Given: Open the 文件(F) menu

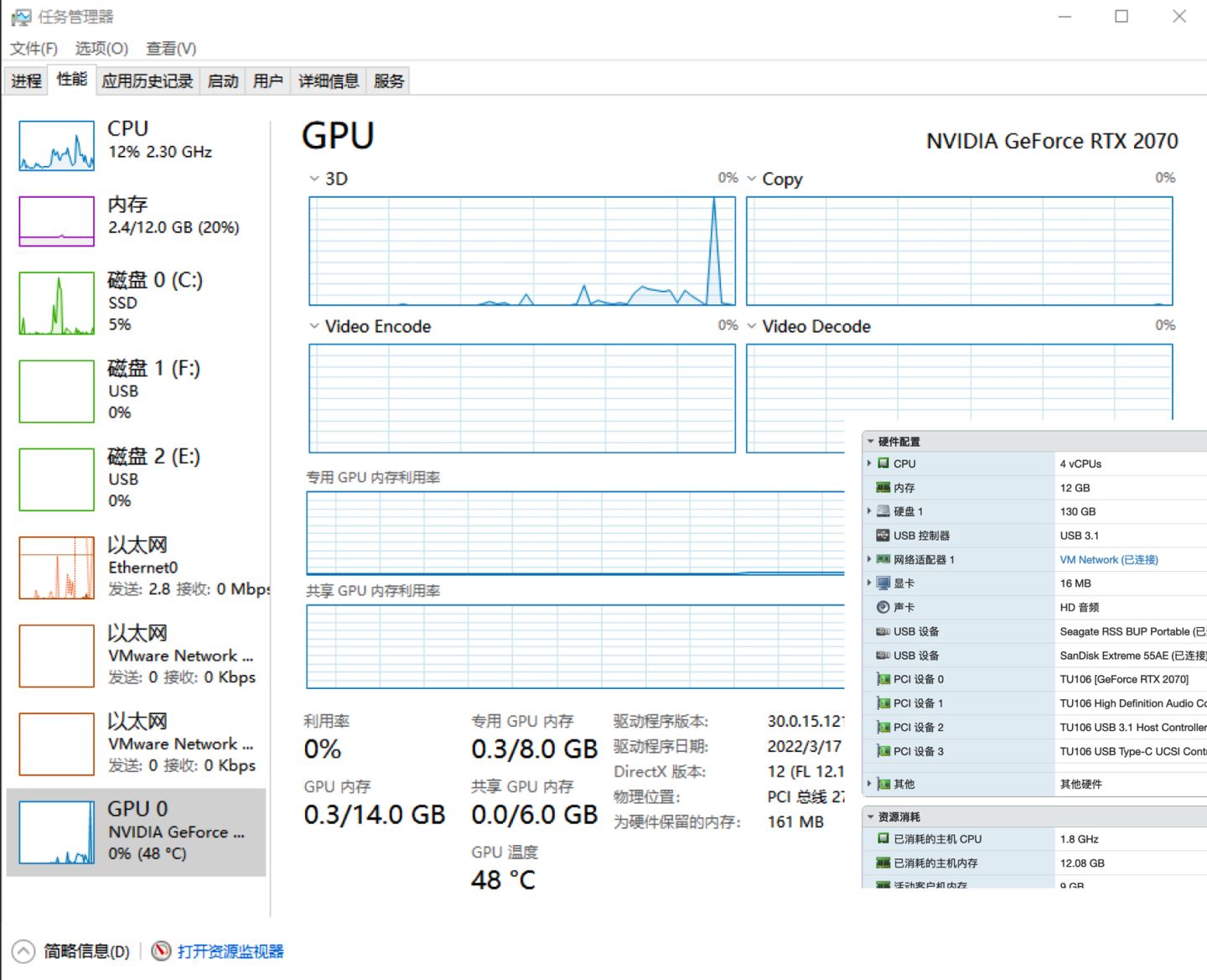Looking at the screenshot, I should [34, 49].
